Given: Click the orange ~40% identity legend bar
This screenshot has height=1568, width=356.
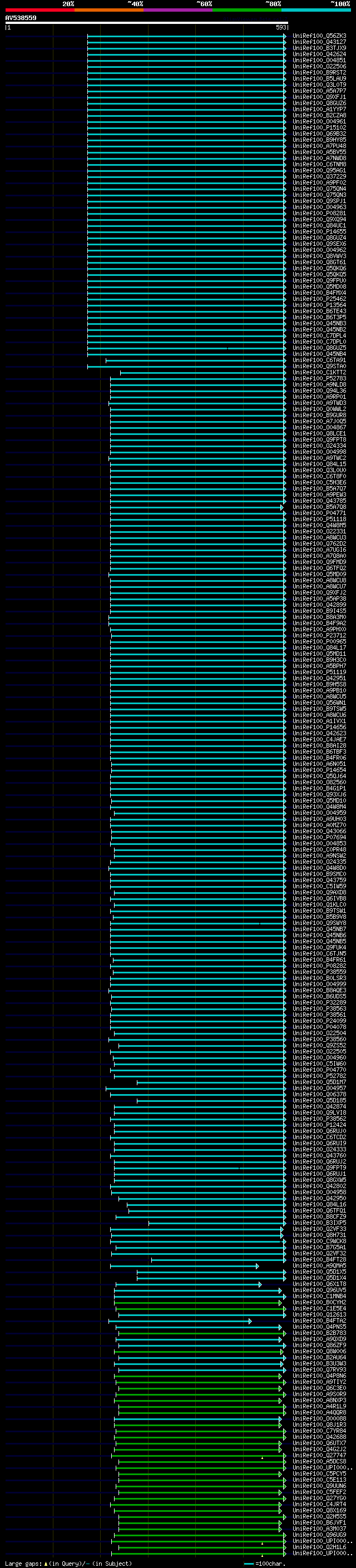Looking at the screenshot, I should [x=109, y=10].
